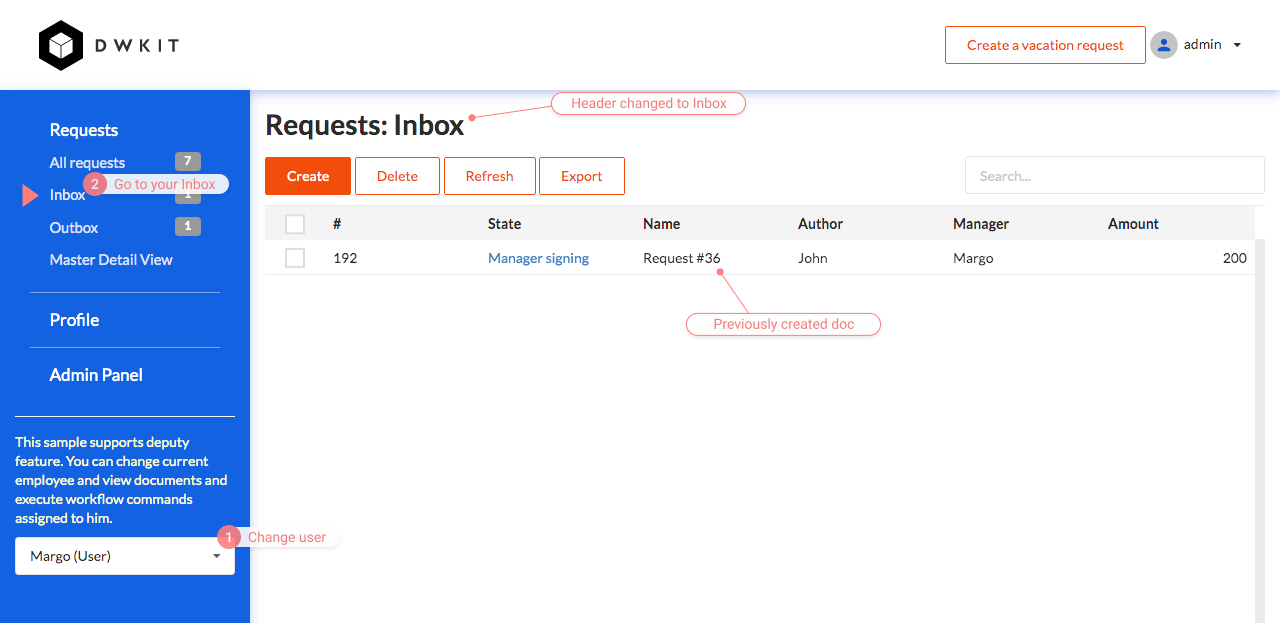The height and width of the screenshot is (623, 1280).
Task: Check the row 192 checkbox
Action: point(295,258)
